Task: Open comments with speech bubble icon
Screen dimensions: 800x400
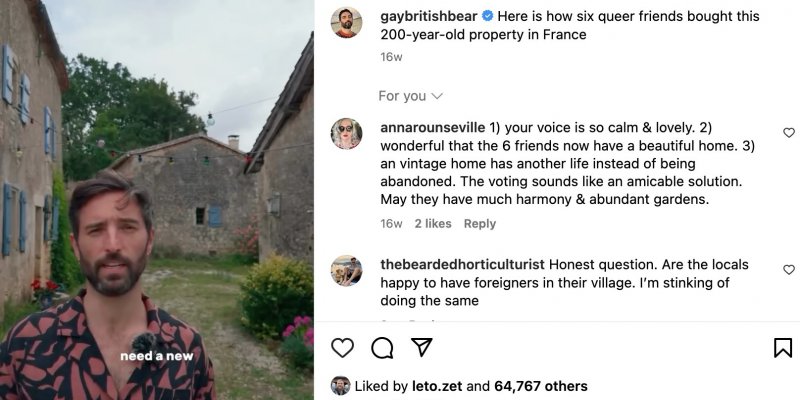Action: 382,348
